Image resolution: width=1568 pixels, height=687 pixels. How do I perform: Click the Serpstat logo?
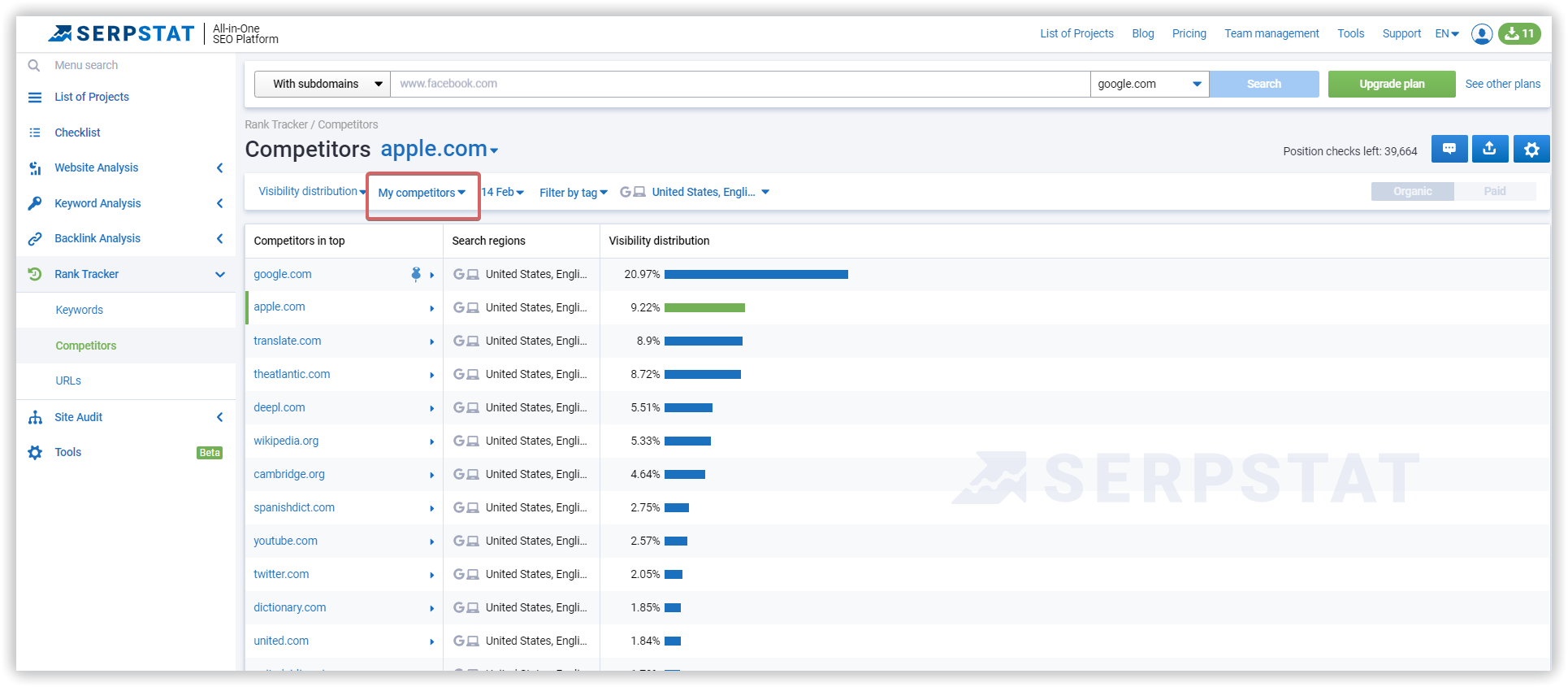tap(121, 33)
